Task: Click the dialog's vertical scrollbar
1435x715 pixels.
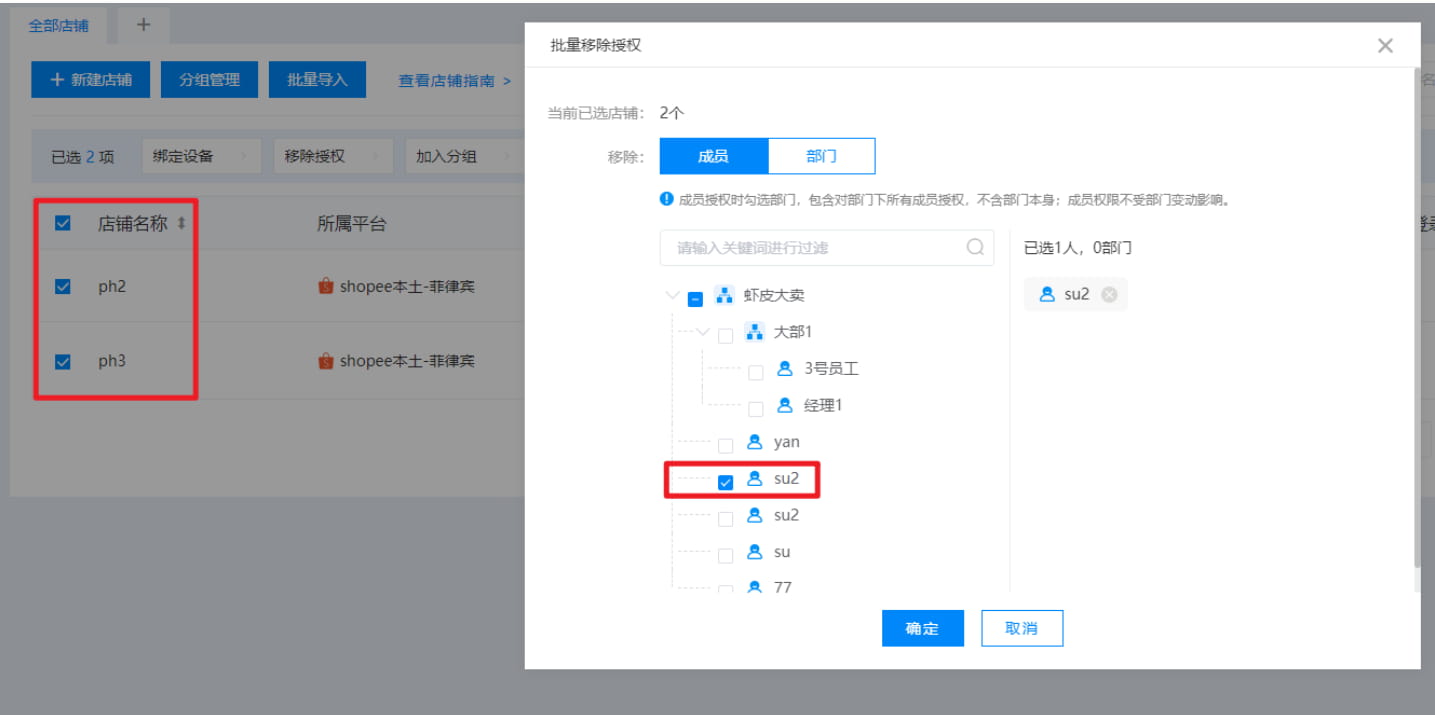Action: coord(1416,320)
